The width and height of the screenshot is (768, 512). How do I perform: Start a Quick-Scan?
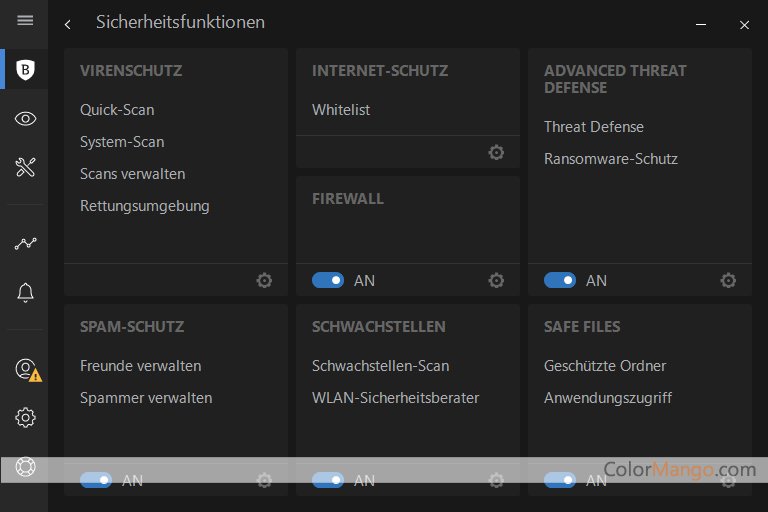click(117, 110)
